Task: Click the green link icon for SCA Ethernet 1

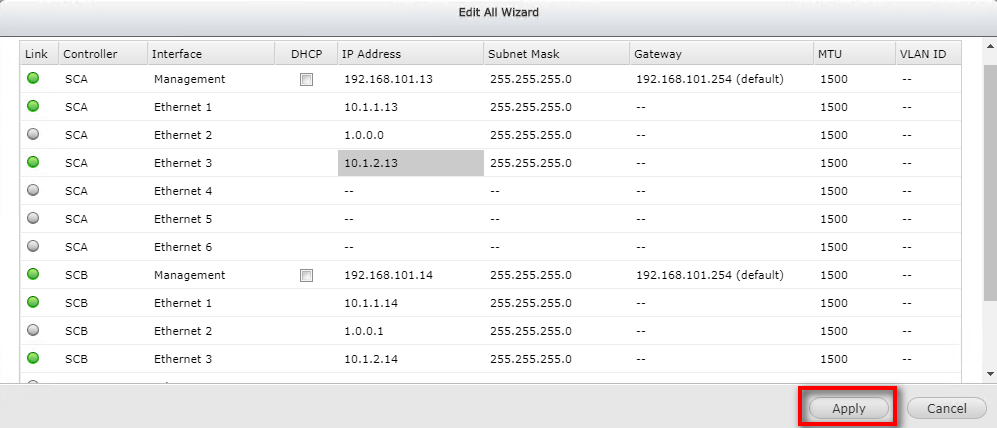Action: [x=32, y=106]
